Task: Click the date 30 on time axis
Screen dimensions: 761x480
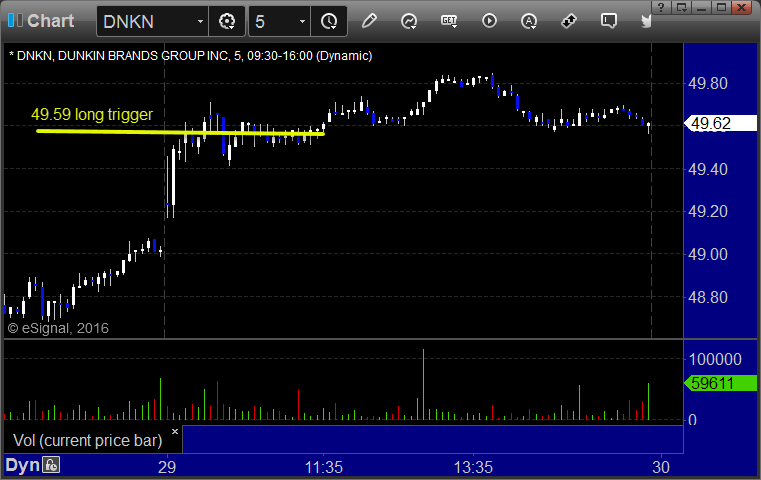Action: coord(661,467)
